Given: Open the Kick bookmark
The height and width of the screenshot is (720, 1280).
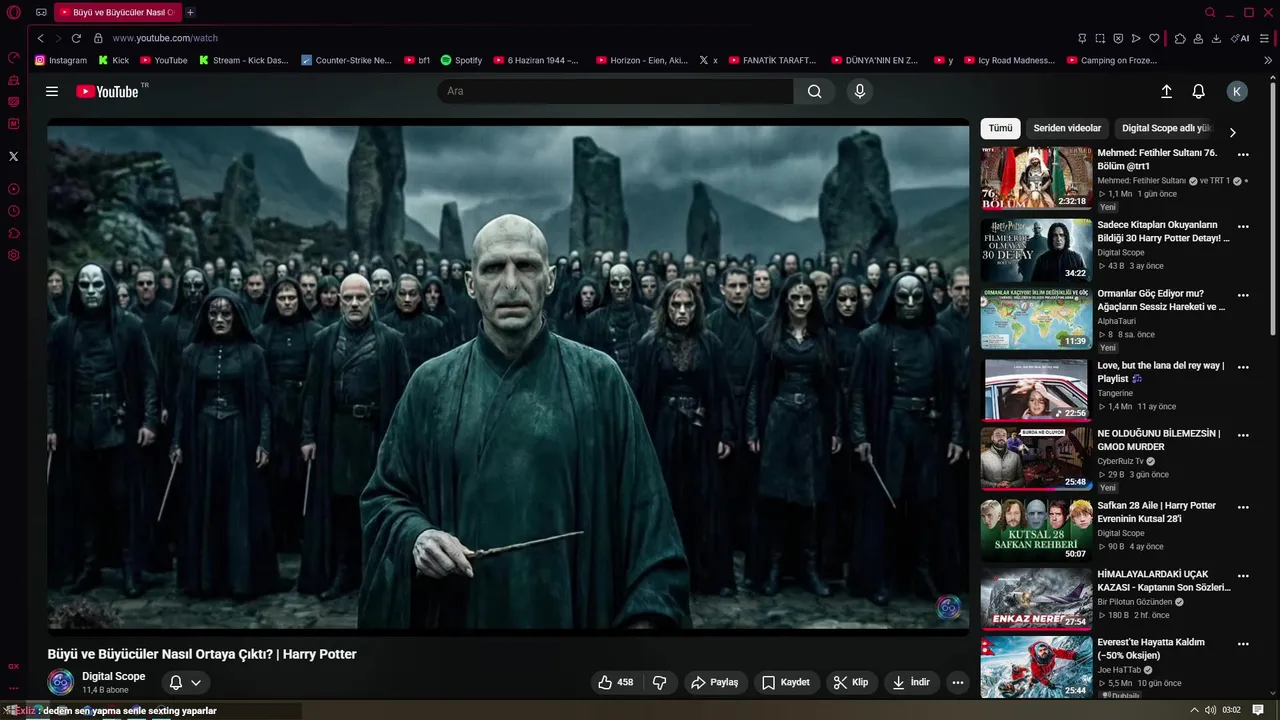Looking at the screenshot, I should point(113,60).
